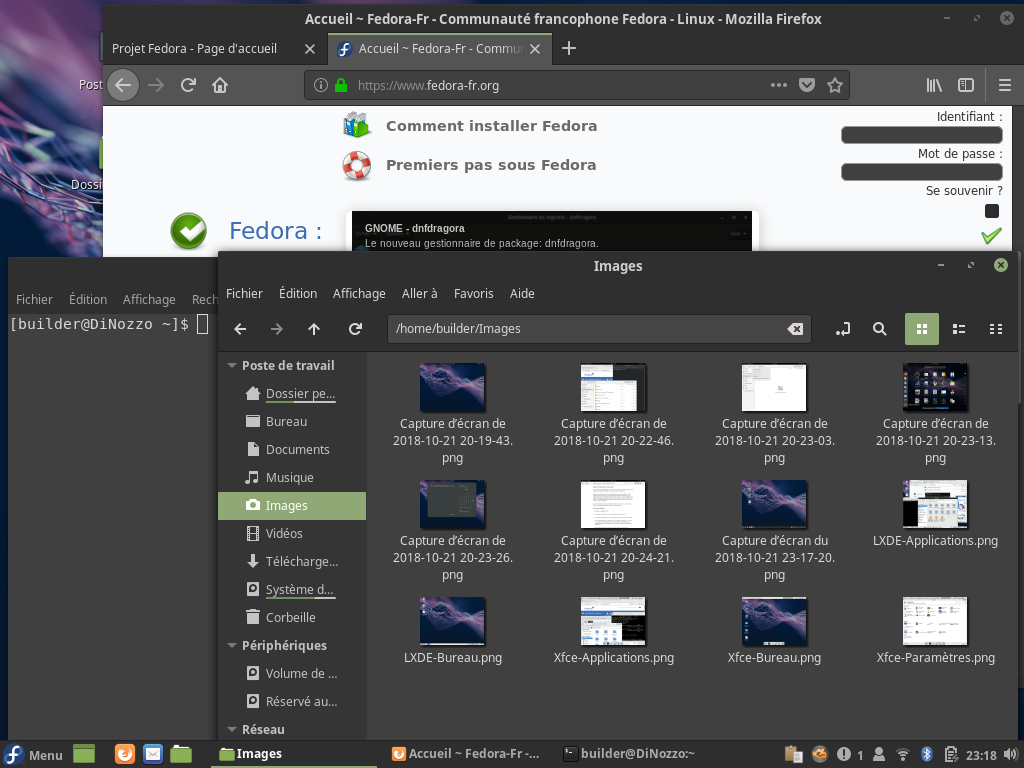
Task: Open 'Comment installer Fedora' link
Action: click(x=491, y=126)
